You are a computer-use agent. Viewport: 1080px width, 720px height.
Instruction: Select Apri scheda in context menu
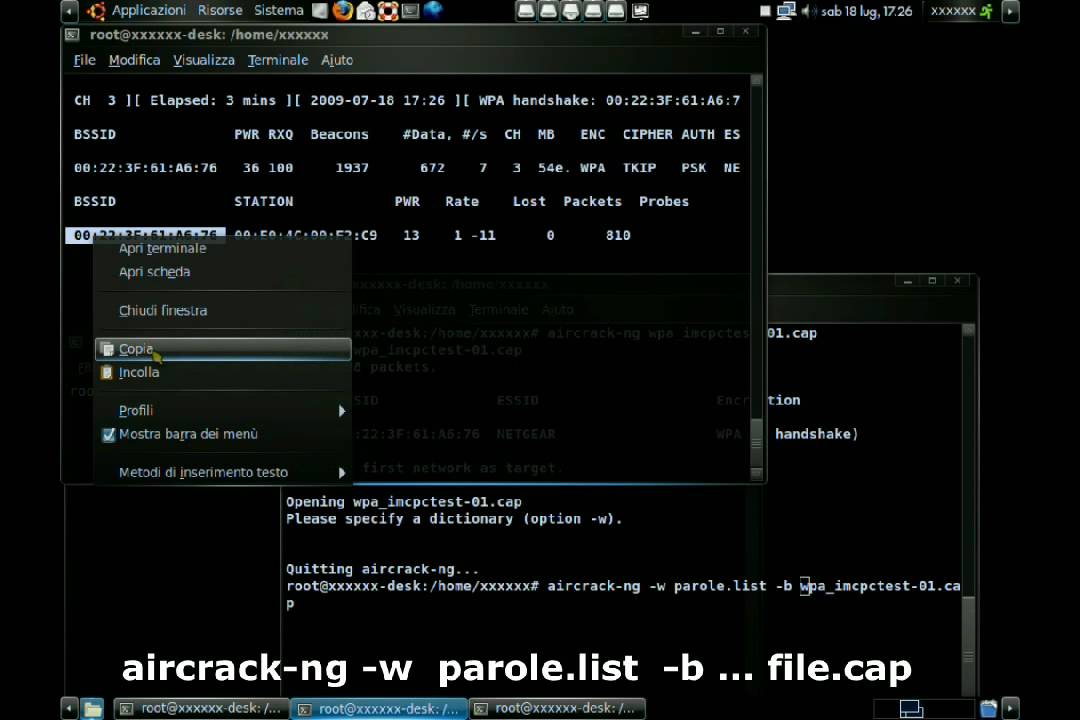223,272
